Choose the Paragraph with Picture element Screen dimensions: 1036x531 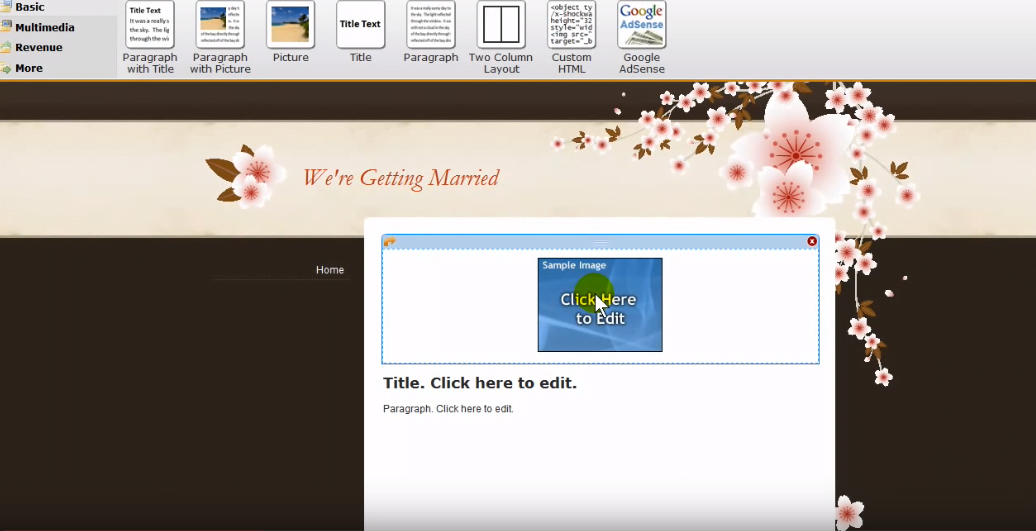[x=220, y=25]
